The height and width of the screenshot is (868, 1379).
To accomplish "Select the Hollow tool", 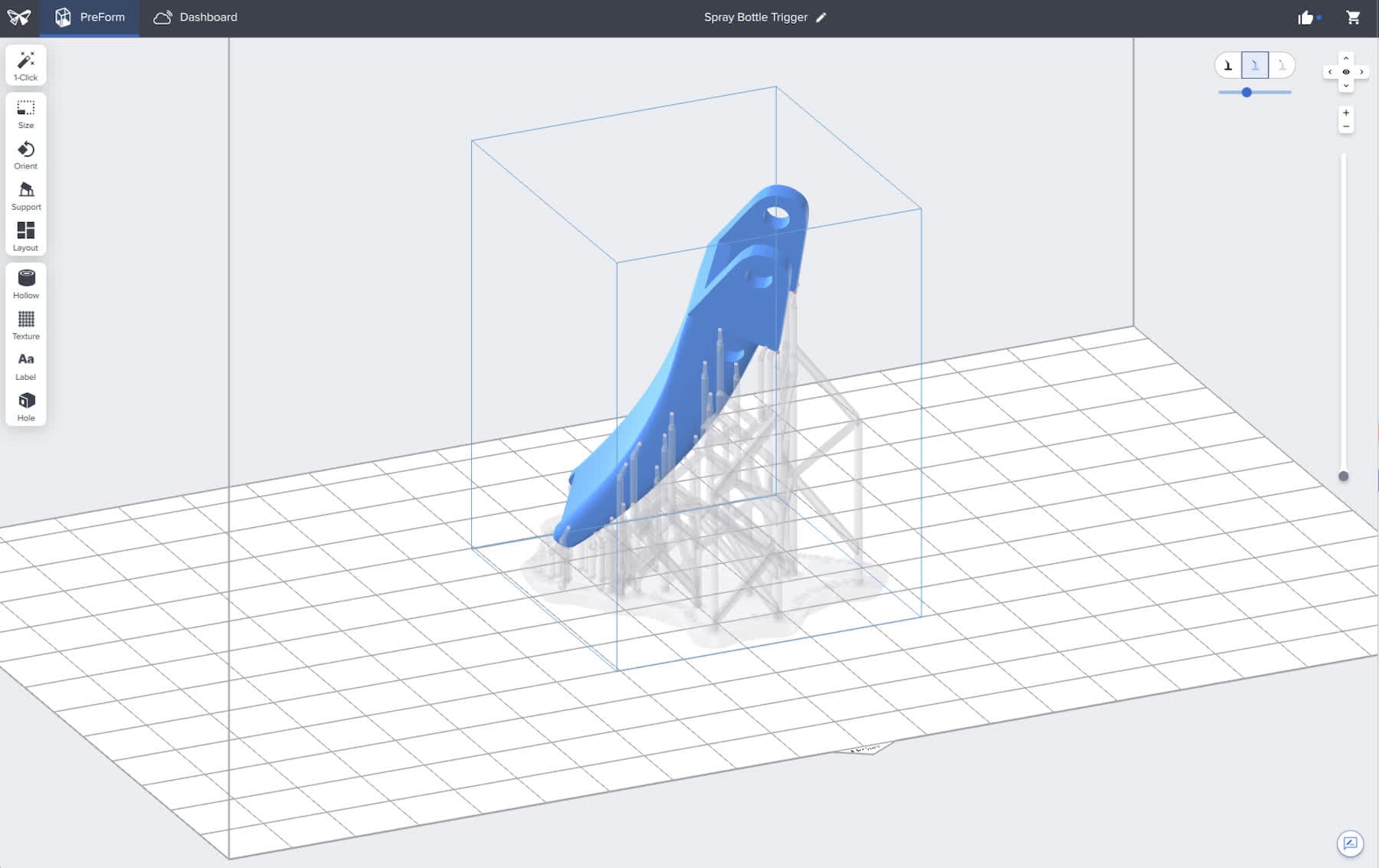I will (26, 284).
